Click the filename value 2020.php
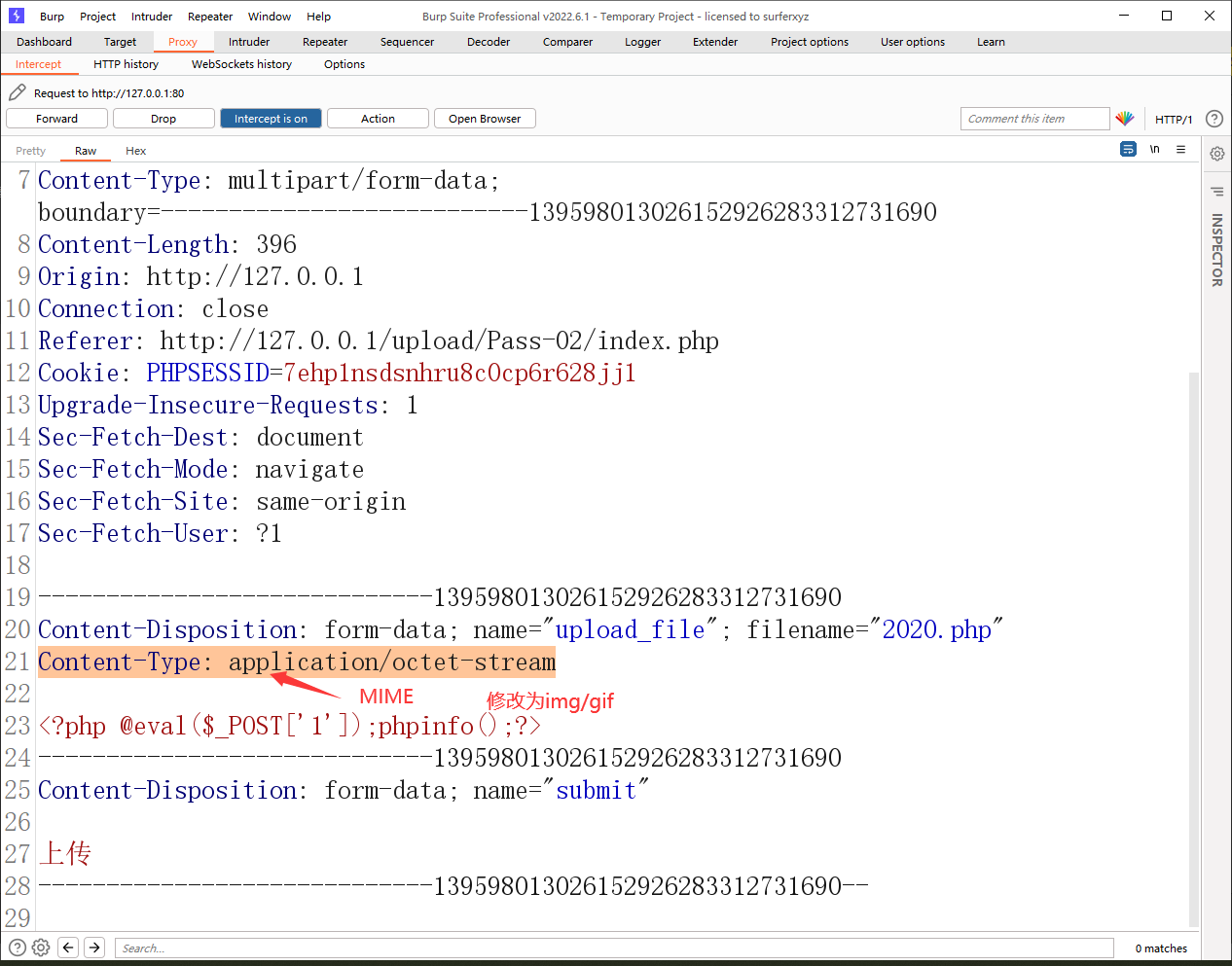Screen dimensions: 1232x966 coord(936,629)
